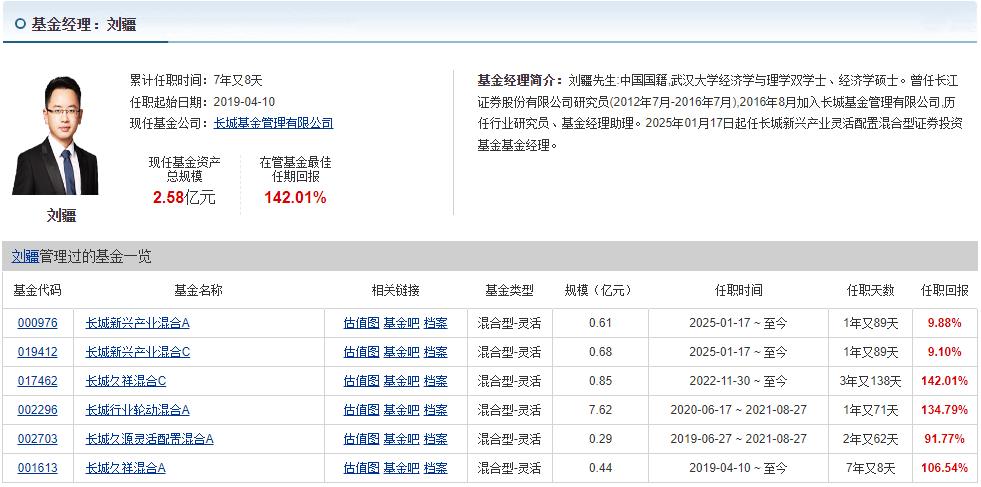Click start date 2019-04-10 in profile
The height and width of the screenshot is (487, 981).
[x=245, y=102]
